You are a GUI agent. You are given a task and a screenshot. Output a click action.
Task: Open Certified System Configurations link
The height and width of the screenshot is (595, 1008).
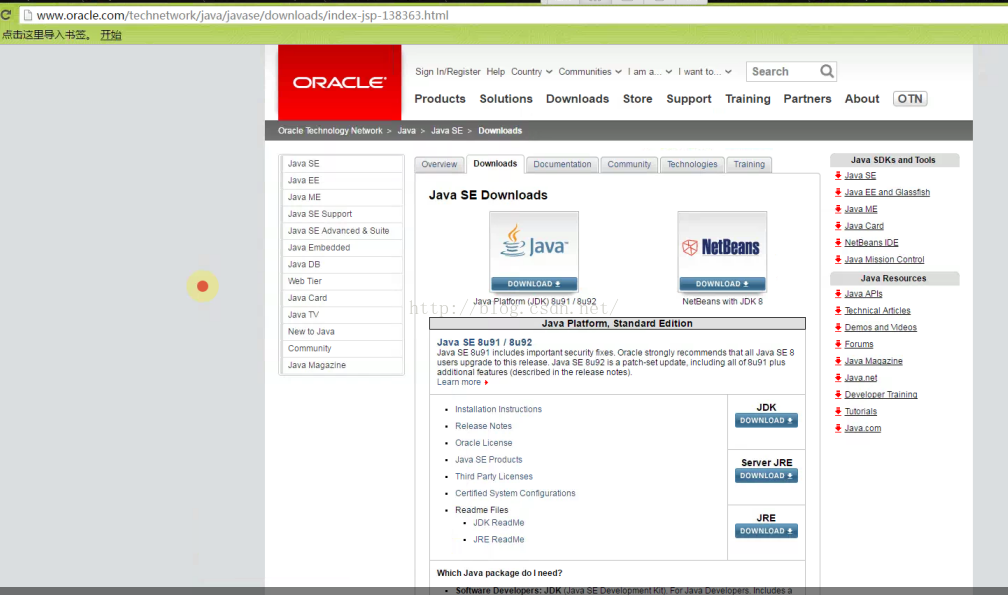click(x=515, y=493)
